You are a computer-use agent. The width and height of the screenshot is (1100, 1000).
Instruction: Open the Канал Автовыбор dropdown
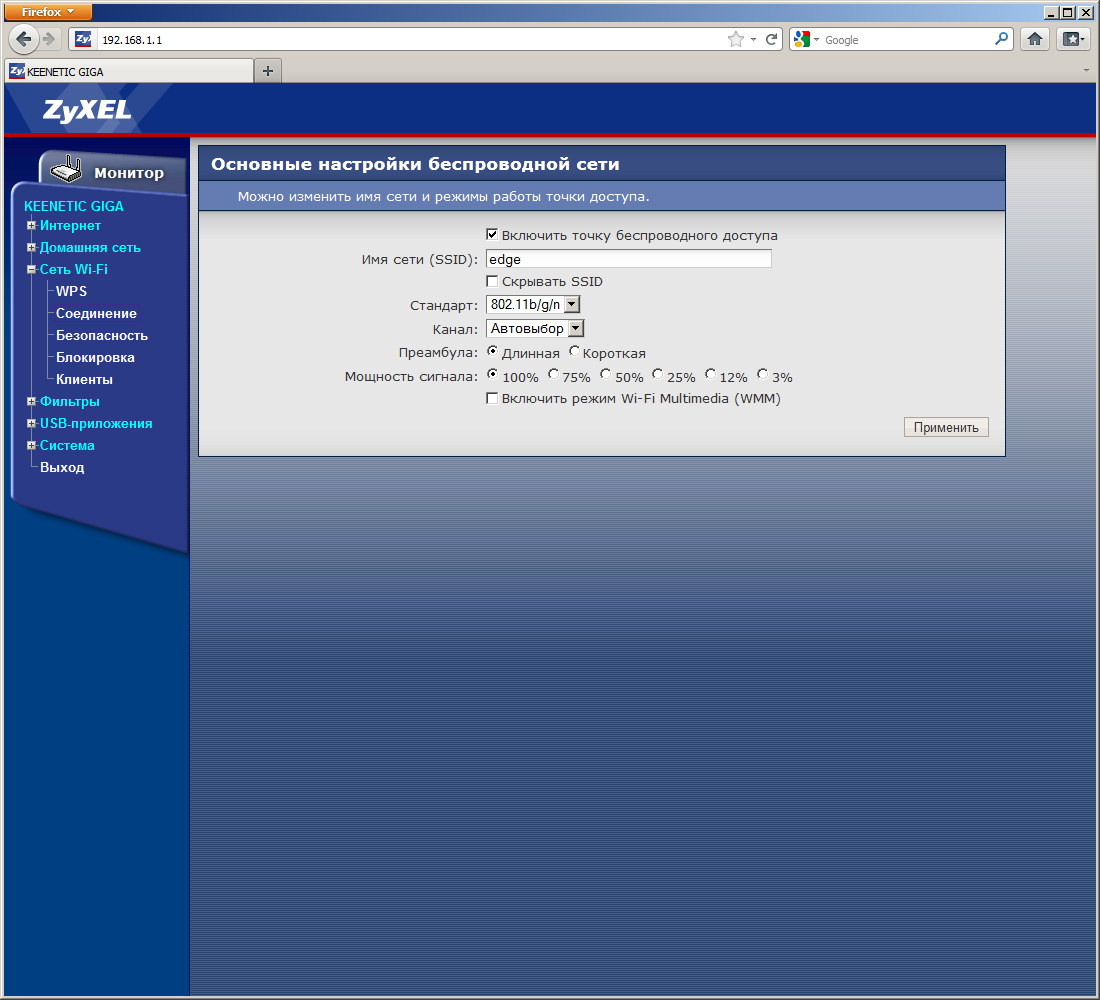(535, 328)
